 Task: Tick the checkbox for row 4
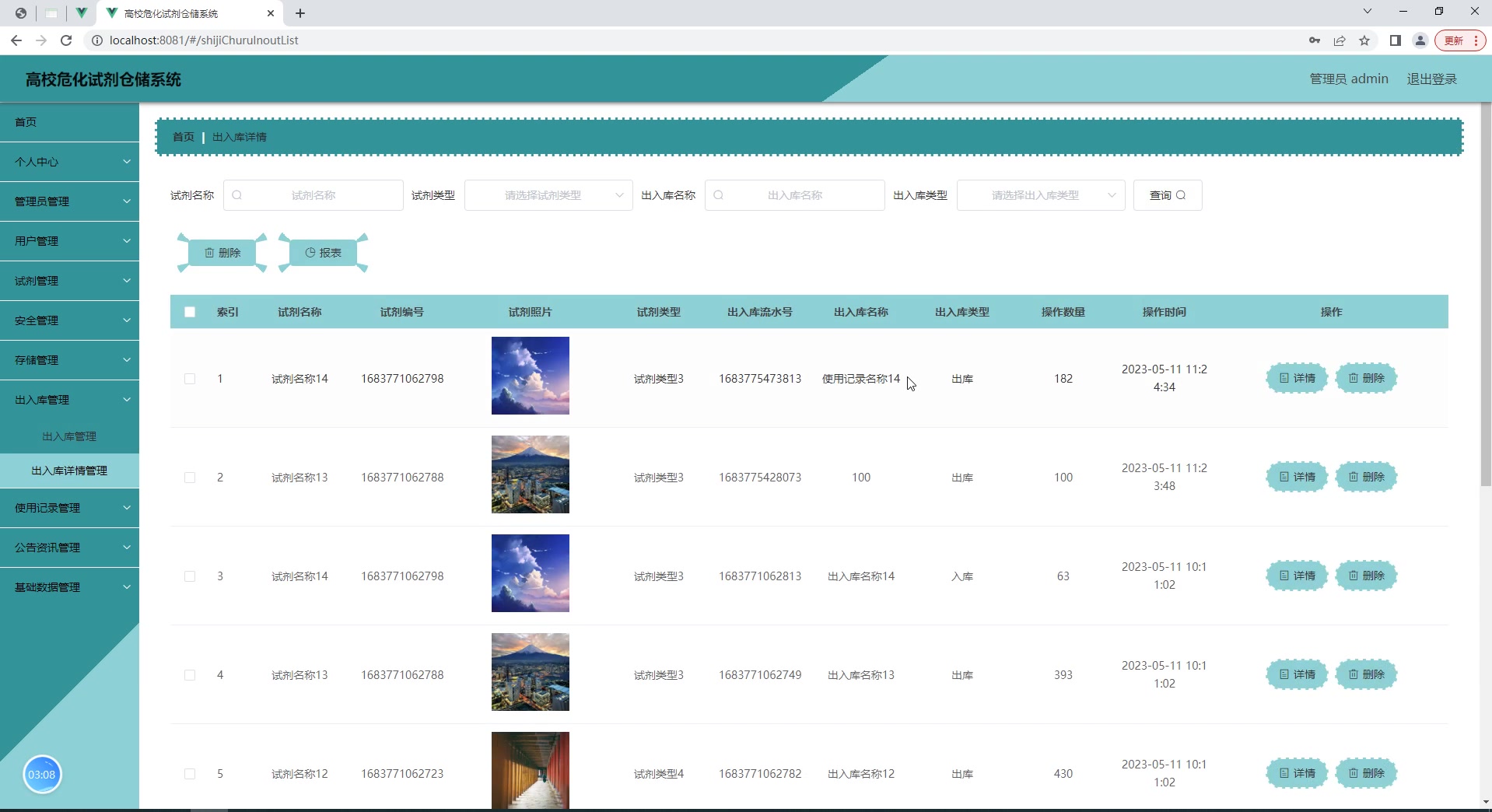[x=190, y=675]
